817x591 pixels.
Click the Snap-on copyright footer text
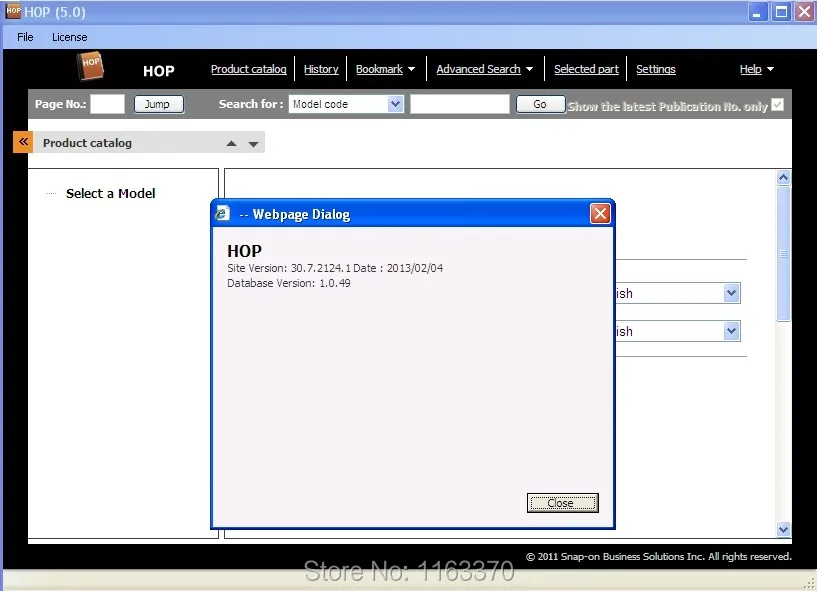click(x=659, y=557)
